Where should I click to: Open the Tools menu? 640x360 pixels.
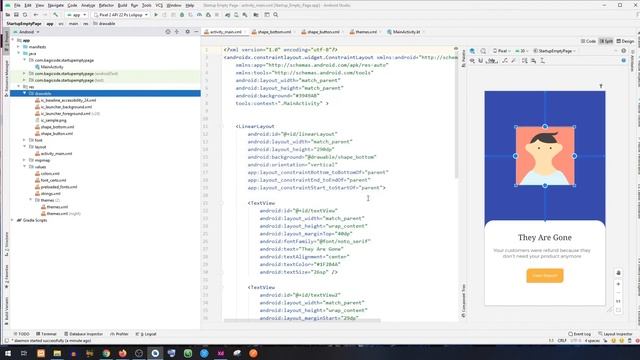[x=147, y=5]
